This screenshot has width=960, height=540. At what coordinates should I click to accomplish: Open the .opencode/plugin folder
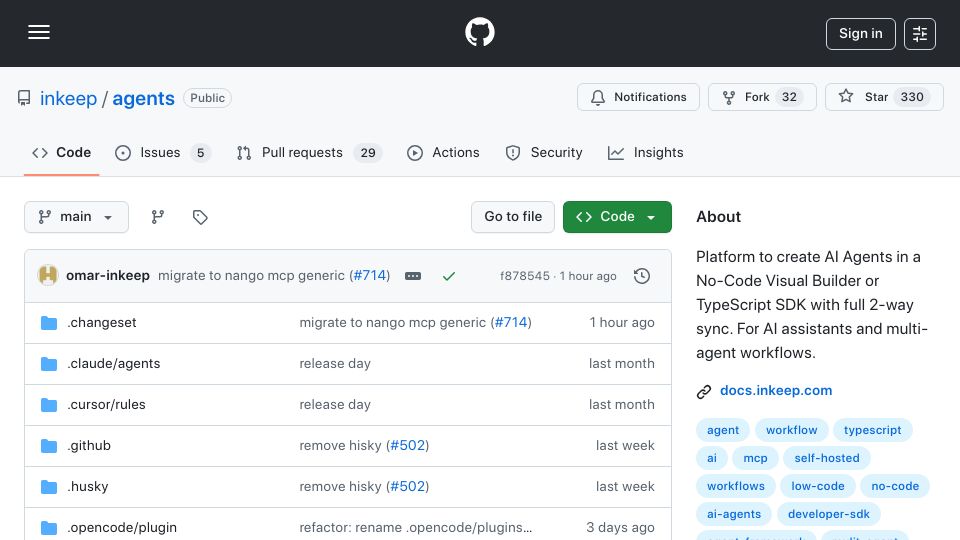122,528
